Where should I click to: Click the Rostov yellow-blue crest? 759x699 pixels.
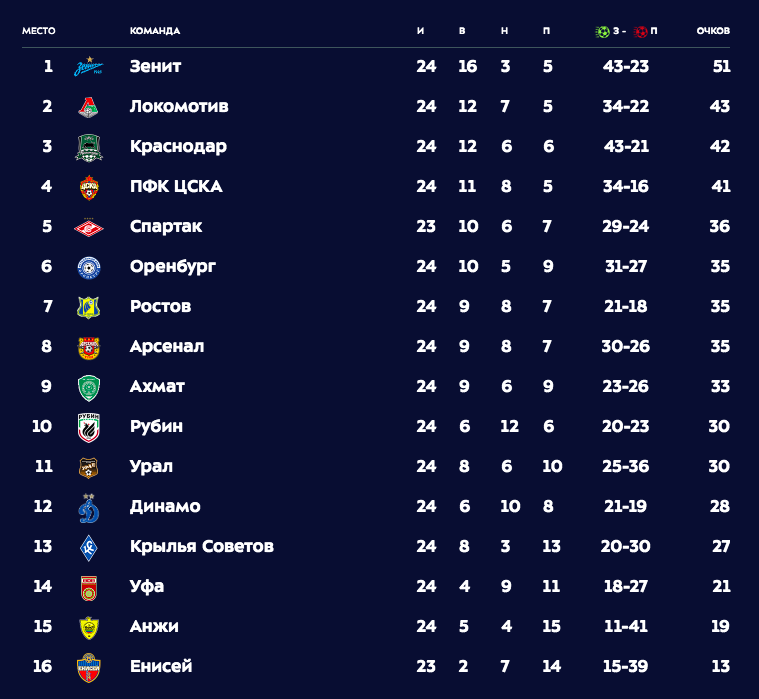point(89,307)
